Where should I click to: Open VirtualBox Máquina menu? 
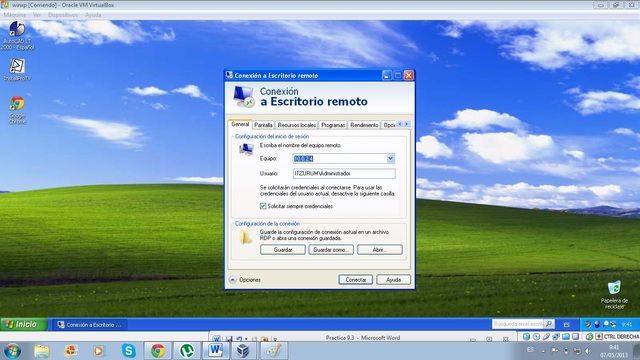15,15
